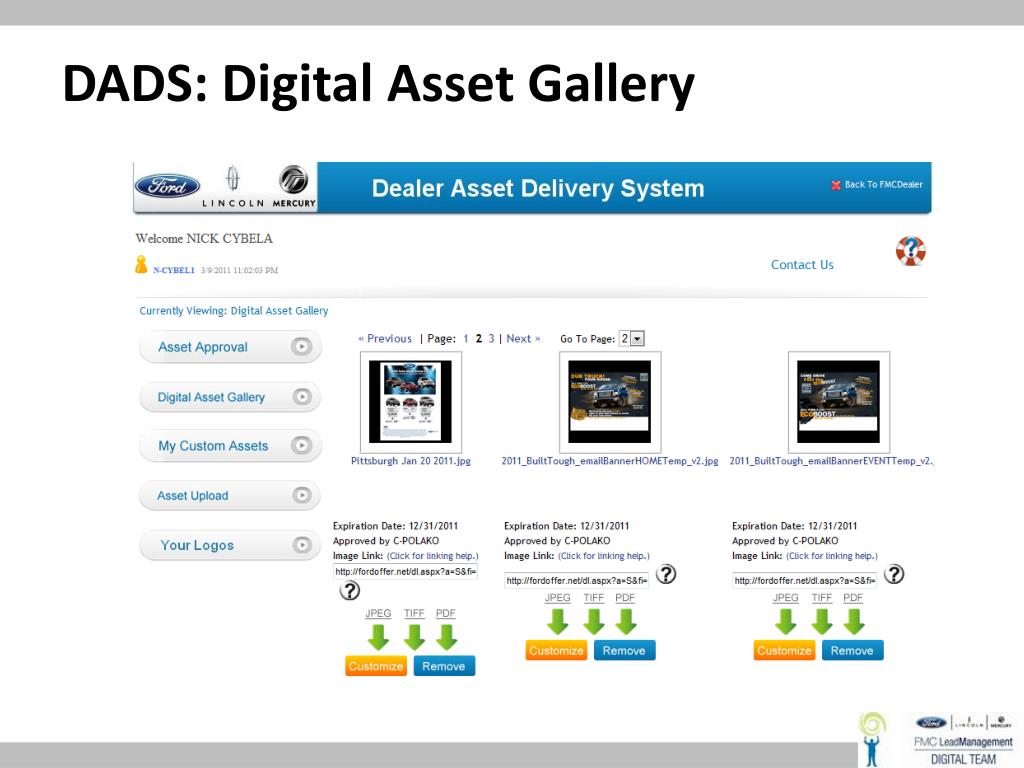Open linking help for Pittsburgh asset
Viewport: 1024px width, 768px height.
(432, 556)
